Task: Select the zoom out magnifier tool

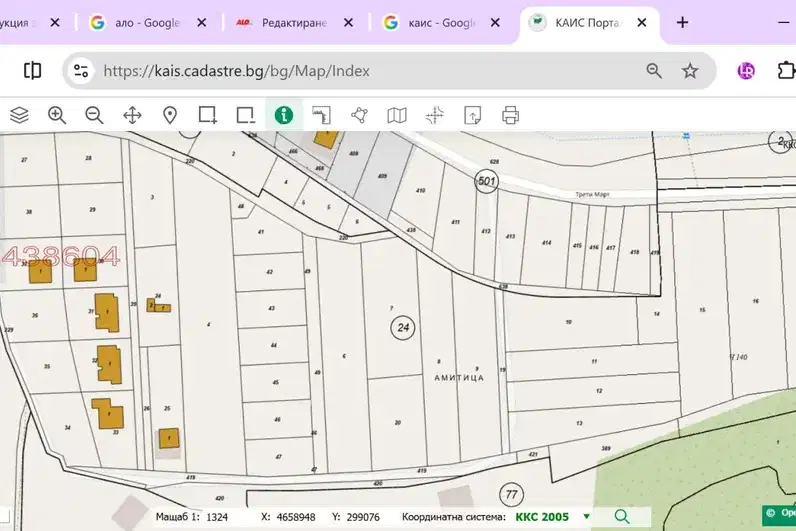Action: click(x=94, y=115)
